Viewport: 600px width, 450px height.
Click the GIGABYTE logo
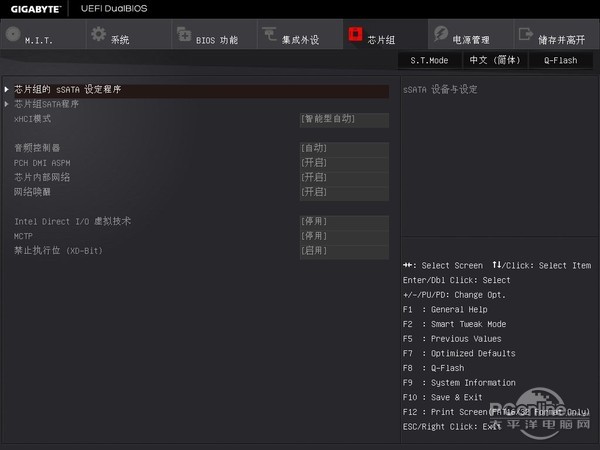(36, 9)
